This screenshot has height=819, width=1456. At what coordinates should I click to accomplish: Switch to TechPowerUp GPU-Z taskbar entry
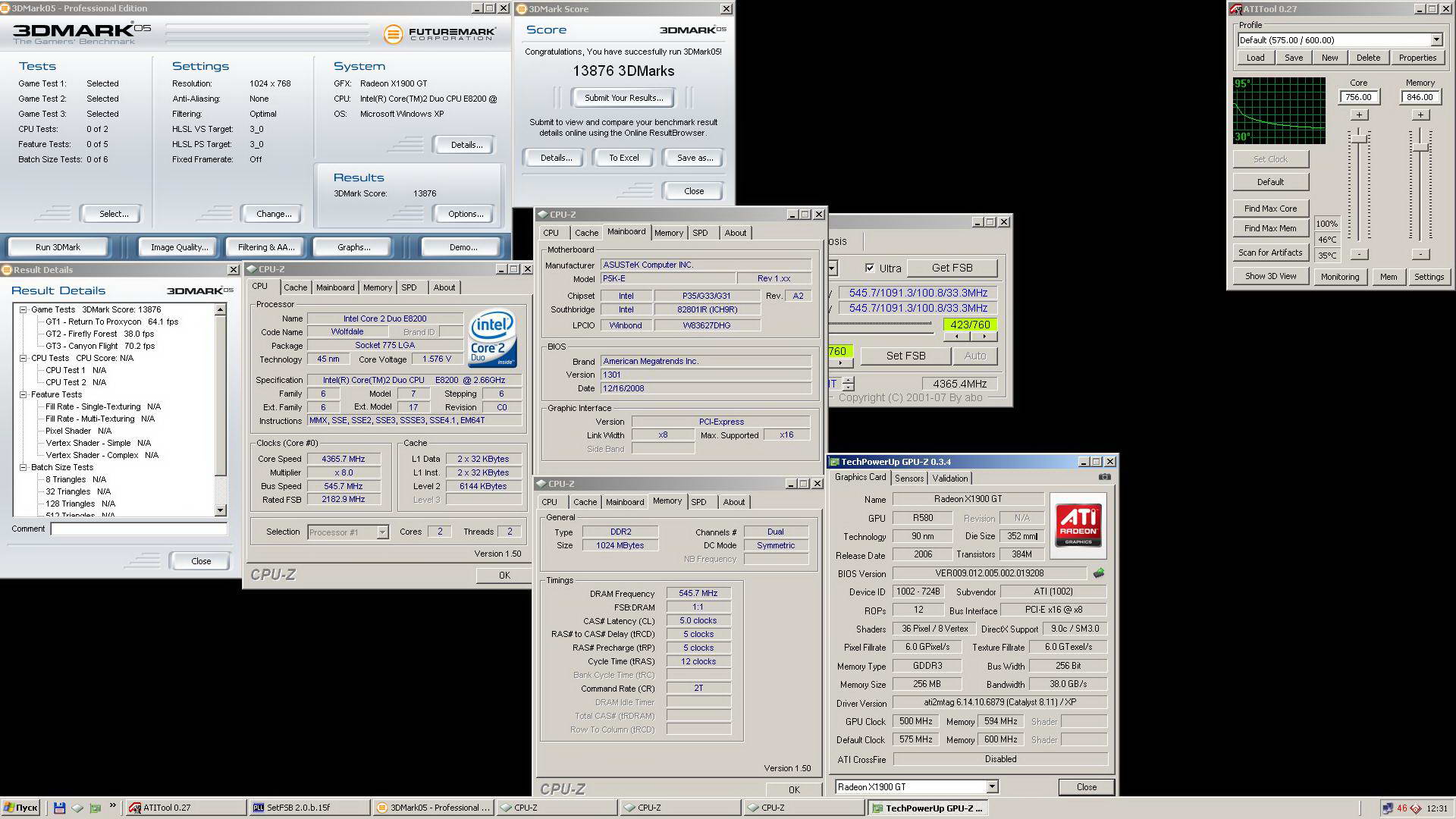pos(927,808)
